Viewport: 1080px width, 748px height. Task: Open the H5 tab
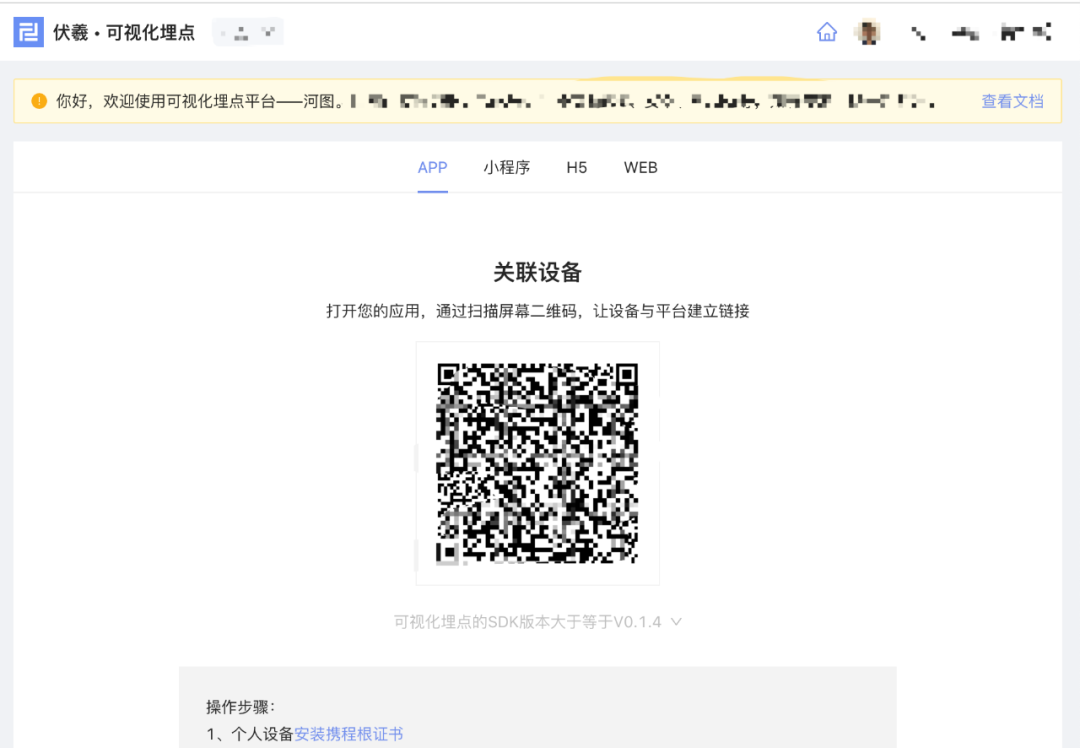pyautogui.click(x=577, y=167)
